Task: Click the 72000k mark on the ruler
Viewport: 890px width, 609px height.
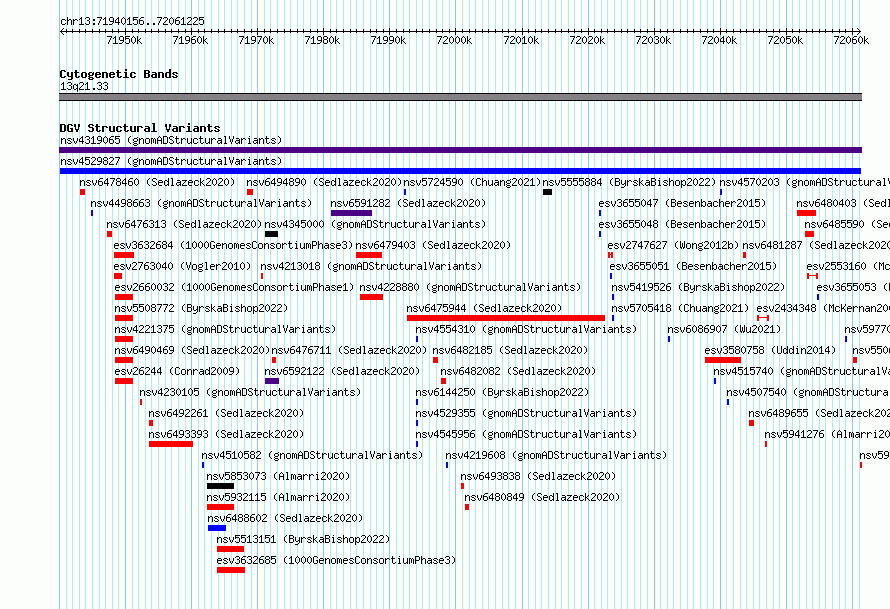Action: point(454,40)
